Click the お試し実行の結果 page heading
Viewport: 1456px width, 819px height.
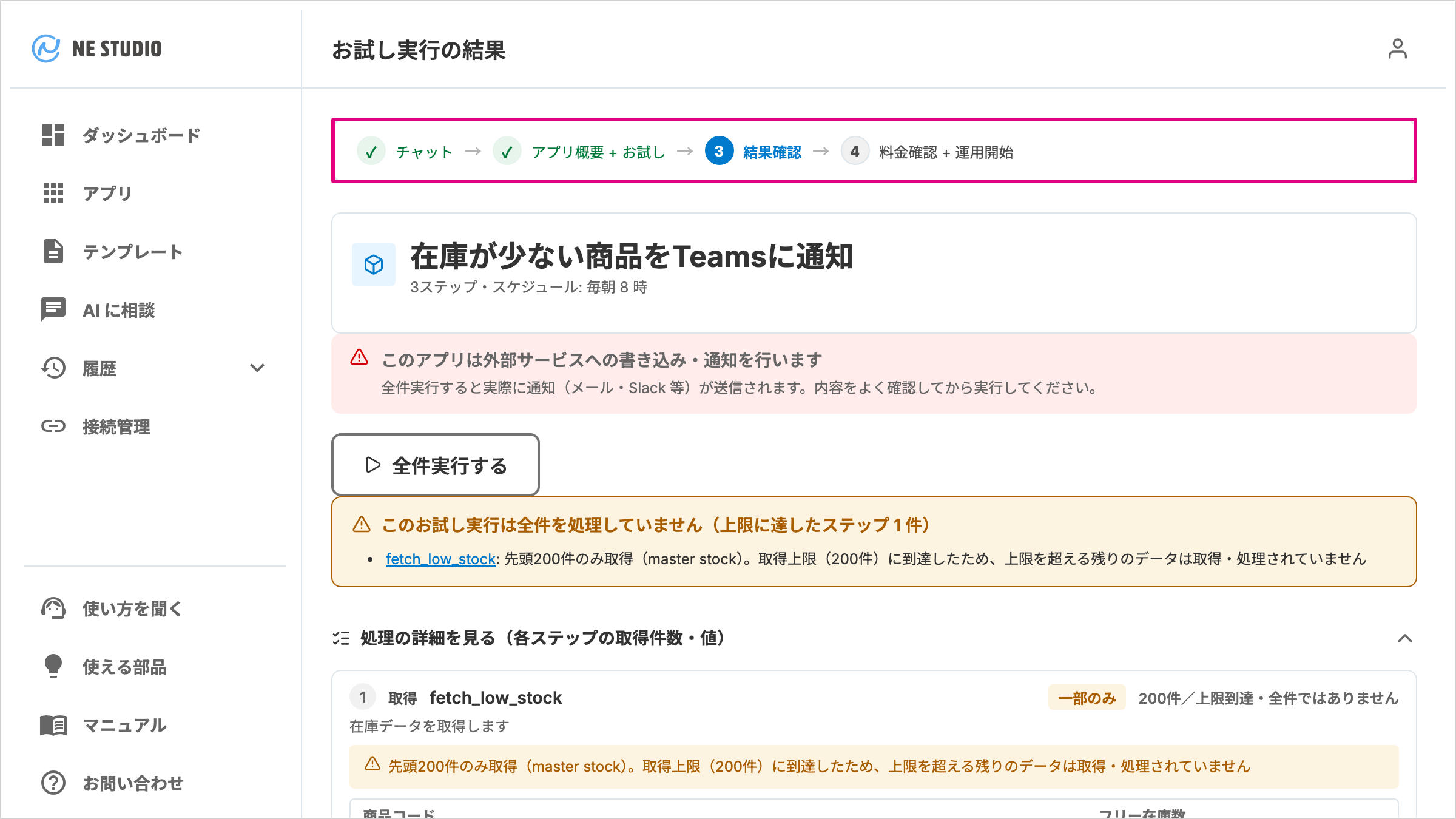419,50
